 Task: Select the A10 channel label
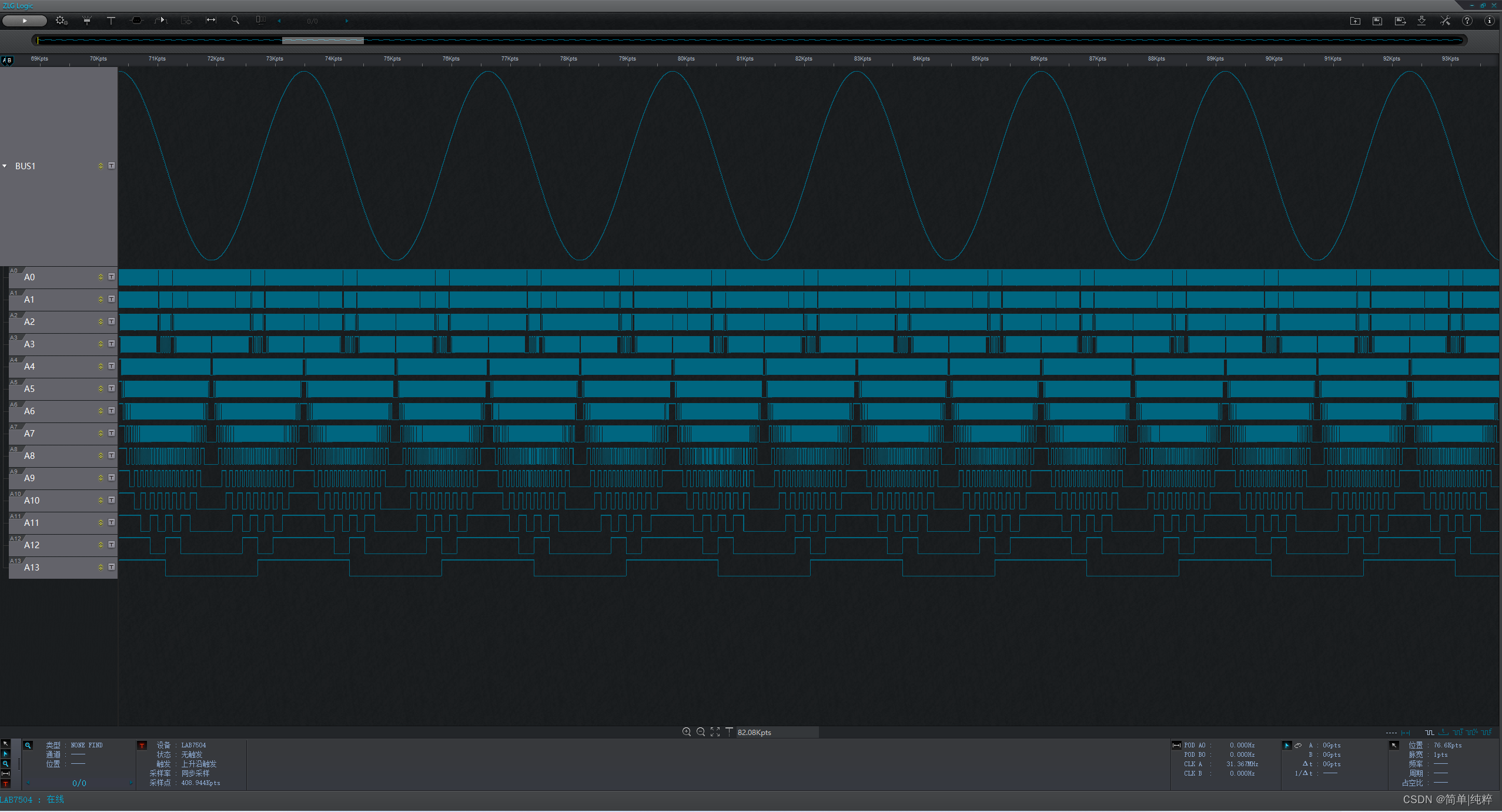tap(32, 501)
